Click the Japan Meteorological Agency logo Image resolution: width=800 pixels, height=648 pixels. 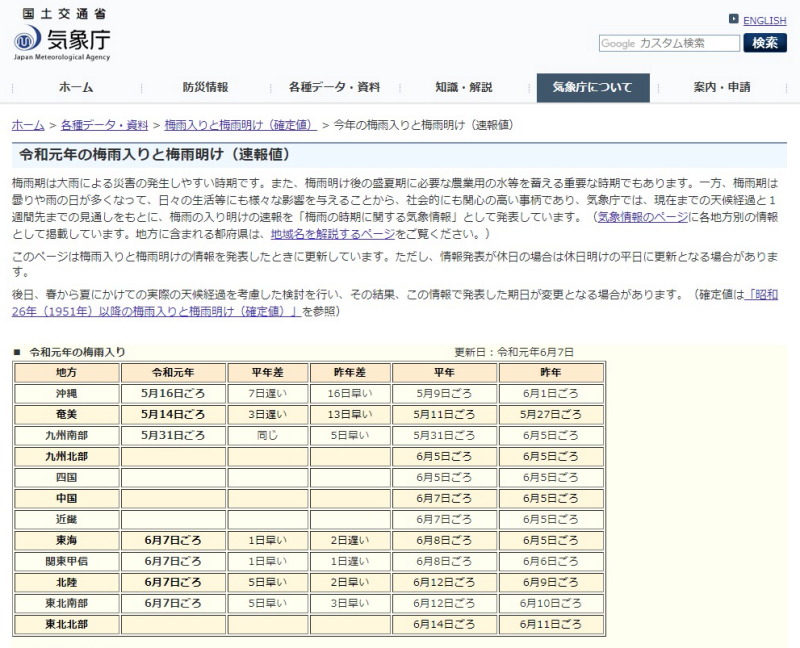point(62,36)
